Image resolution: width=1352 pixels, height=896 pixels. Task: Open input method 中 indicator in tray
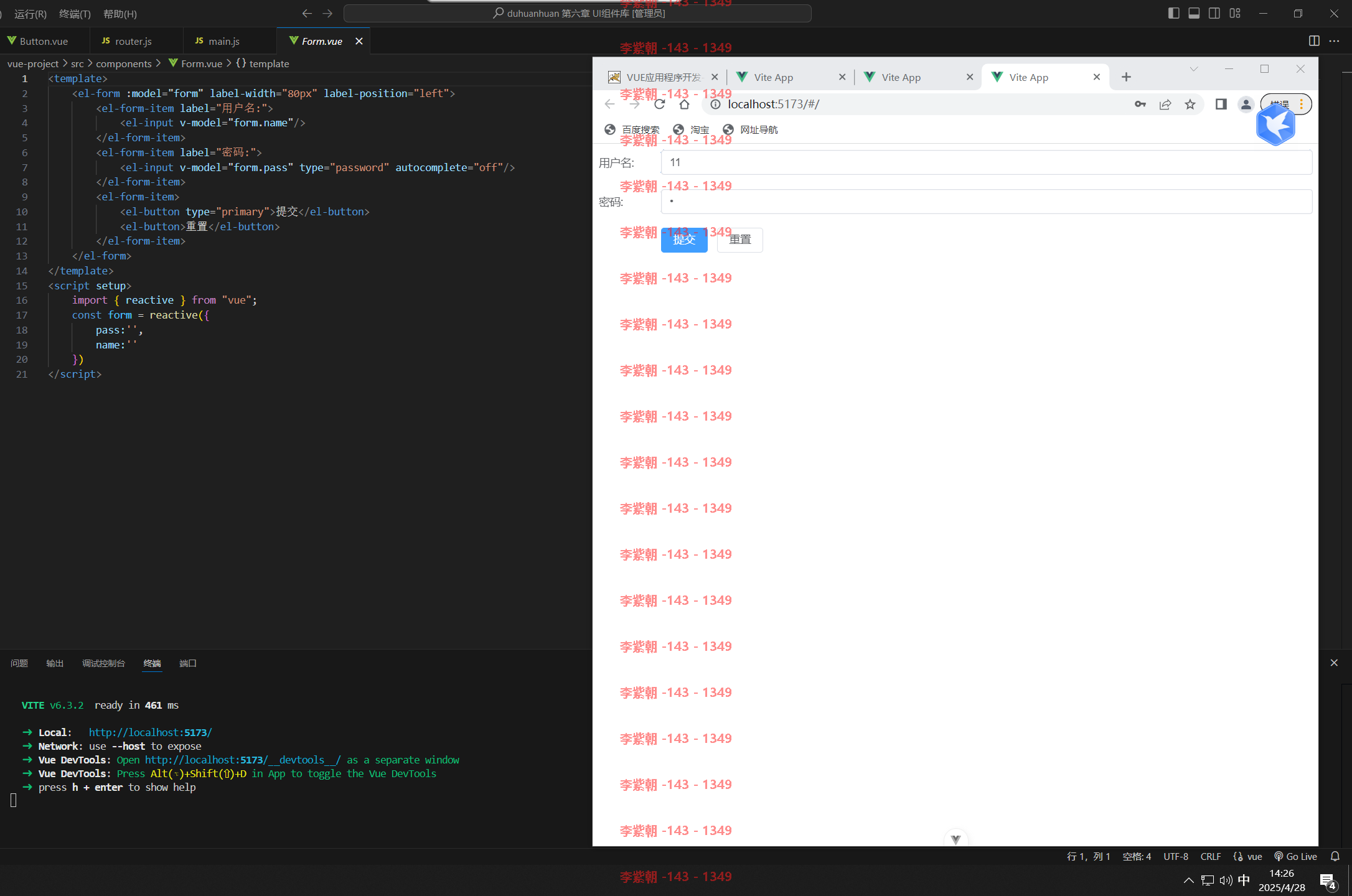[1244, 880]
